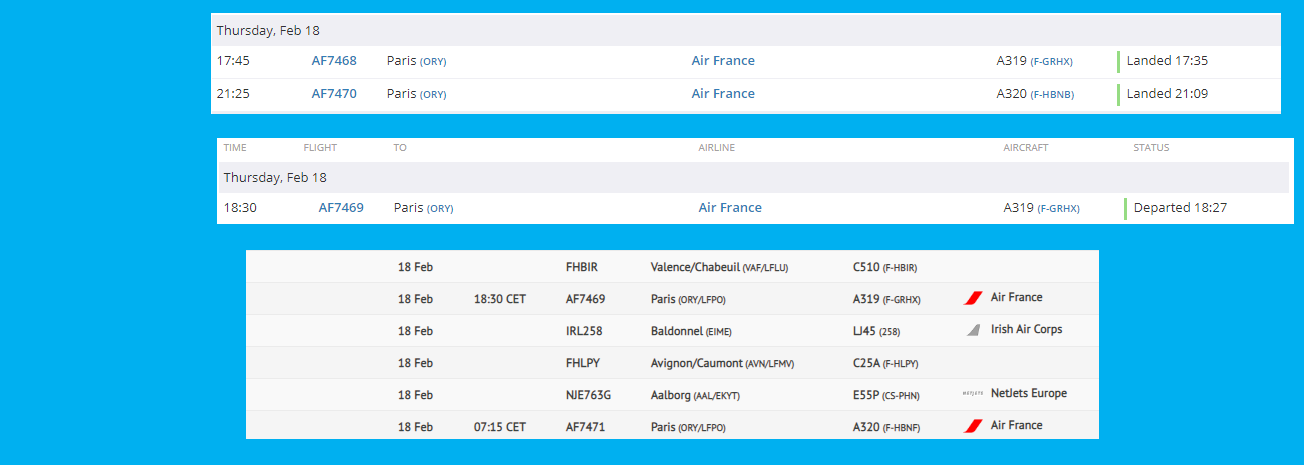The height and width of the screenshot is (465, 1304).
Task: Open flight AF7470 link
Action: (x=334, y=94)
